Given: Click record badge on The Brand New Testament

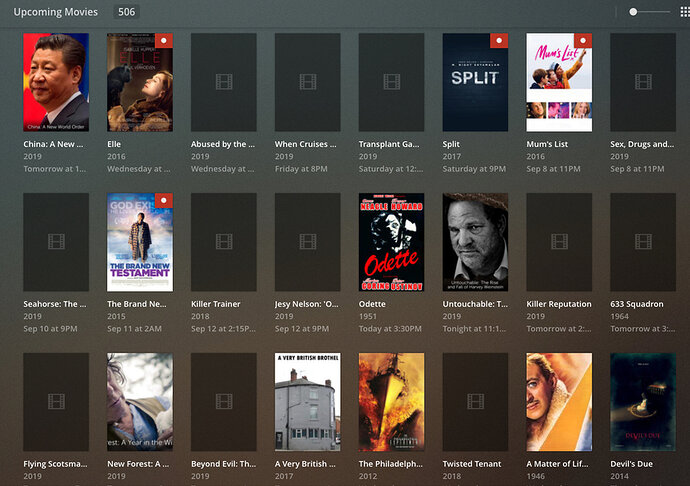Looking at the screenshot, I should point(164,200).
